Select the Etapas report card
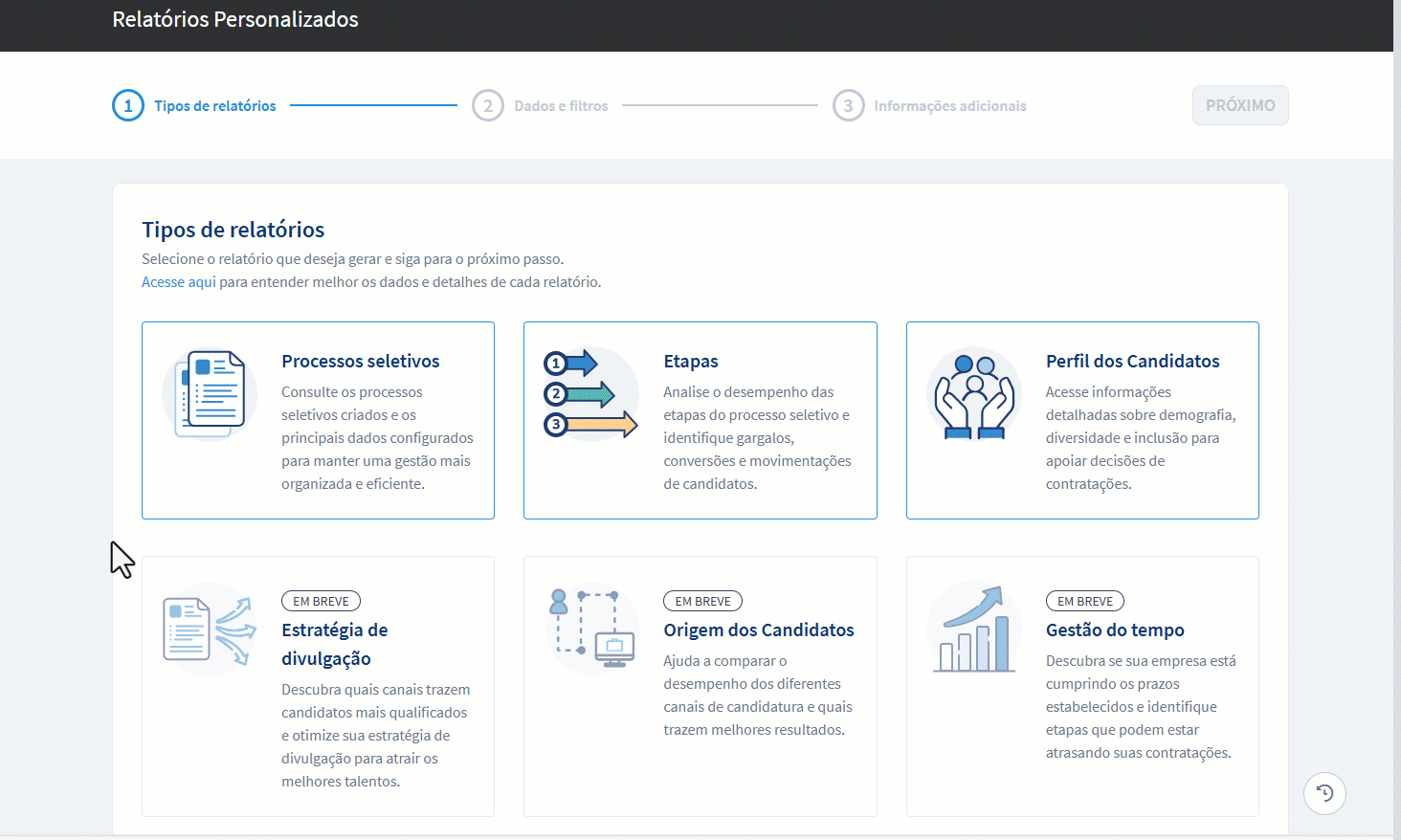 700,420
